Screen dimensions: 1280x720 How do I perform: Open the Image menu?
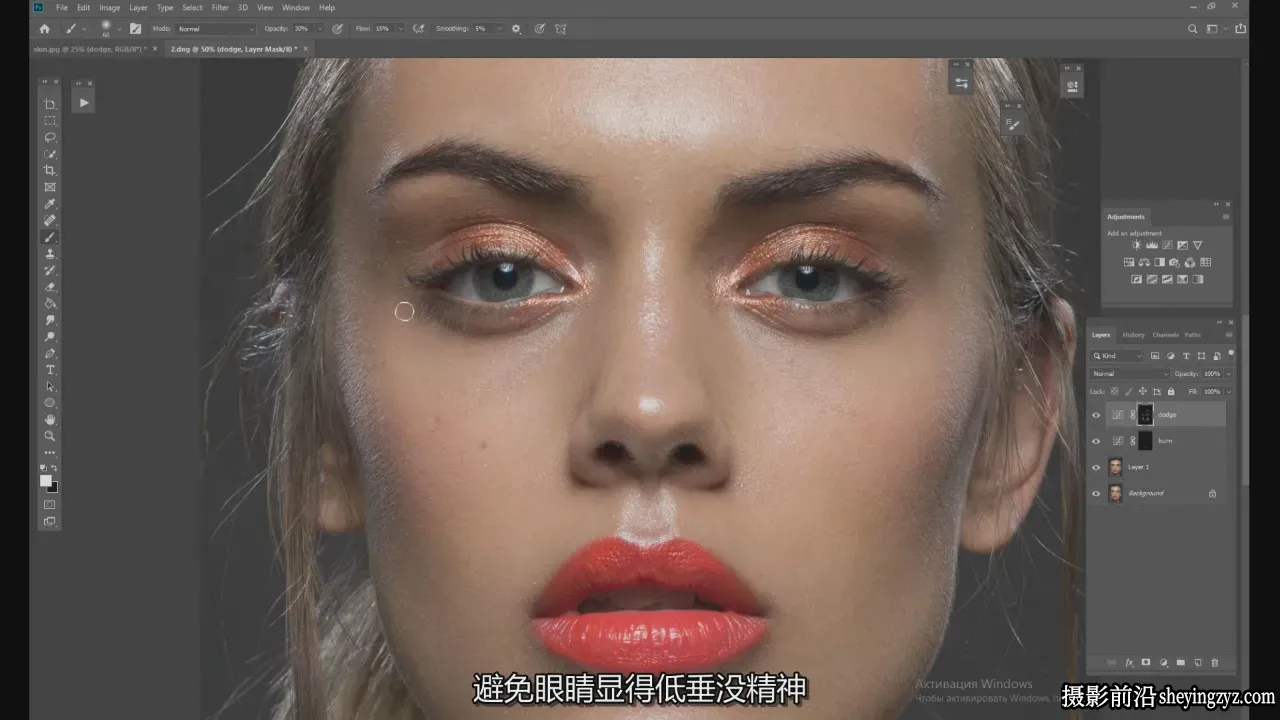[109, 7]
